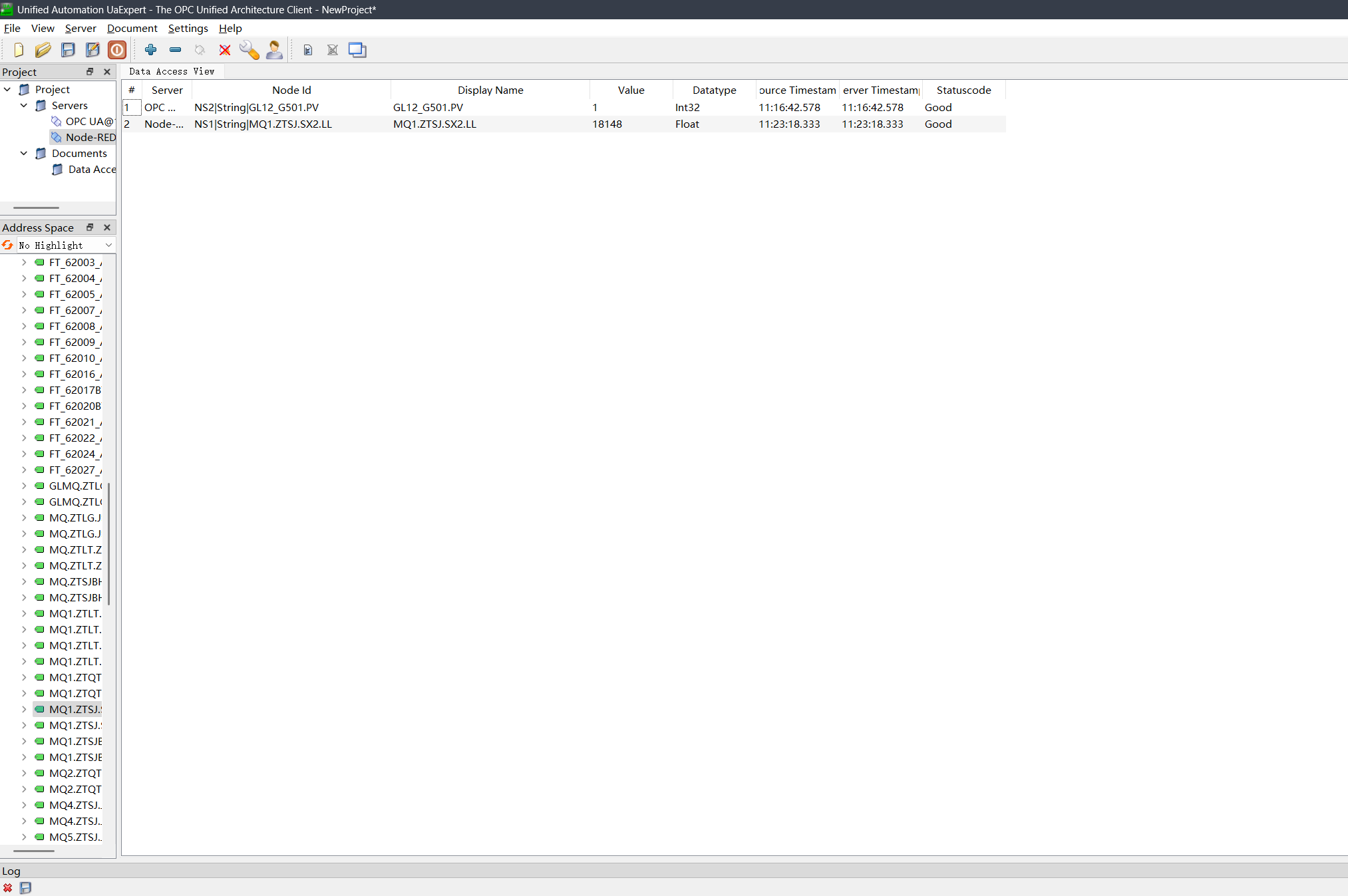This screenshot has height=896, width=1348.
Task: Click the Save As icon with pencil
Action: (x=92, y=50)
